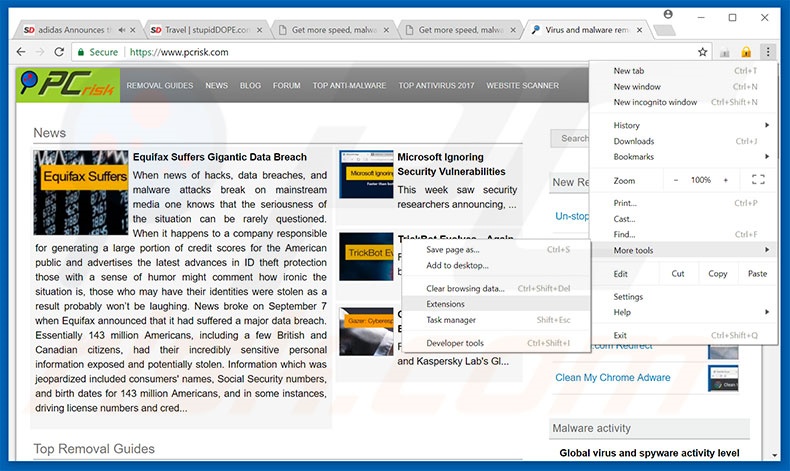Screen dimensions: 790x471
Task: Open Settings from Chrome menu
Action: (683, 296)
